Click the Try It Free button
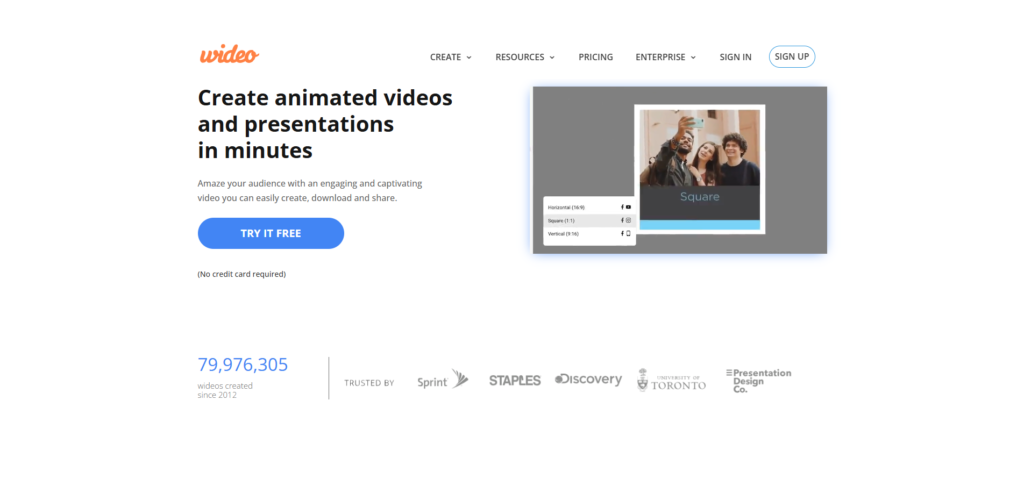The image size is (1024, 479). 270,233
